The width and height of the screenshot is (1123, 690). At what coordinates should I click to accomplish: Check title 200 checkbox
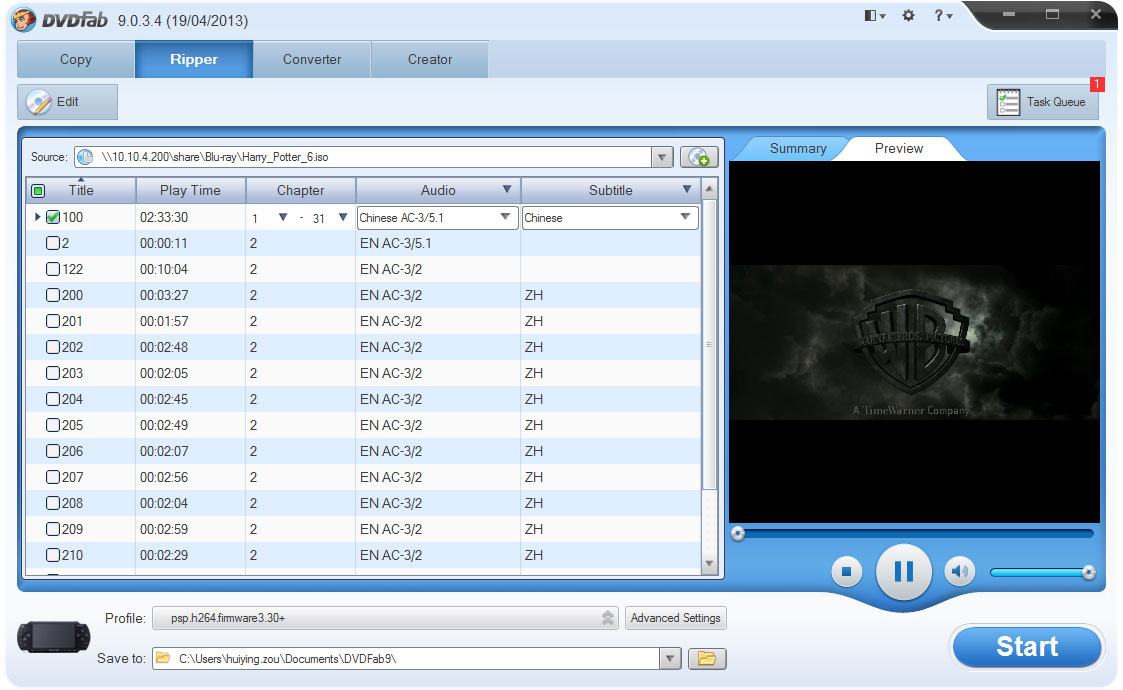click(53, 294)
